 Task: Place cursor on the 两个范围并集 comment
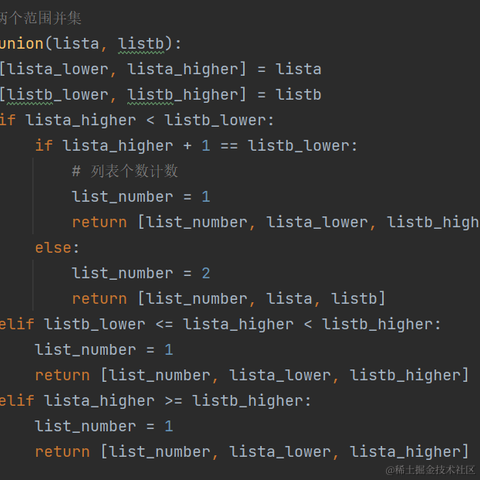[x=40, y=18]
